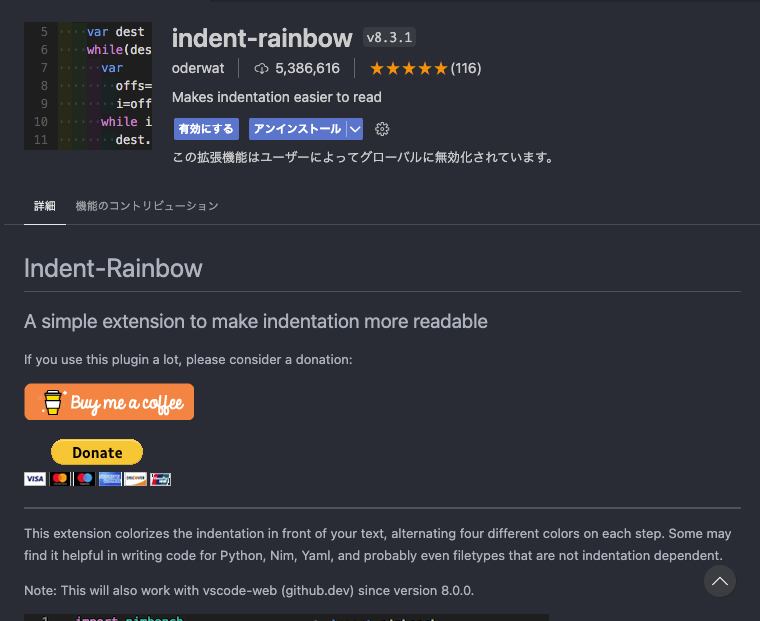This screenshot has height=621, width=760.
Task: Click the Buy me a coffee button
Action: (109, 402)
